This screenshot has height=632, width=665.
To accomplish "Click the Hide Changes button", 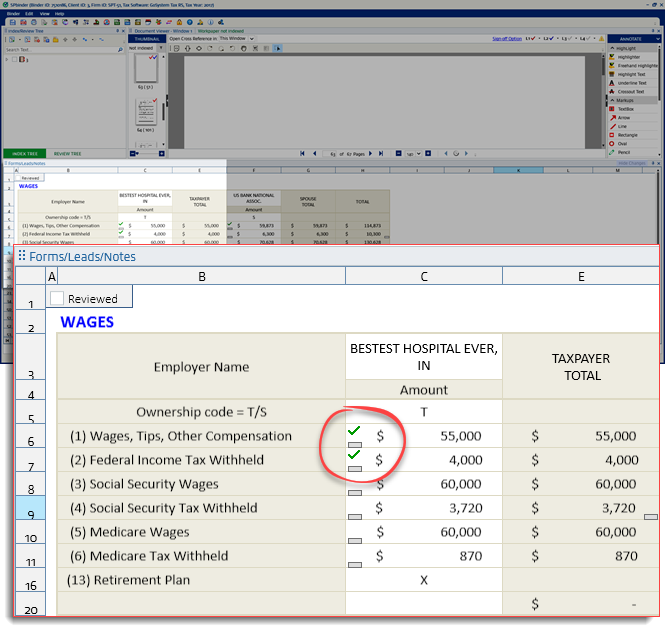I will pos(631,162).
